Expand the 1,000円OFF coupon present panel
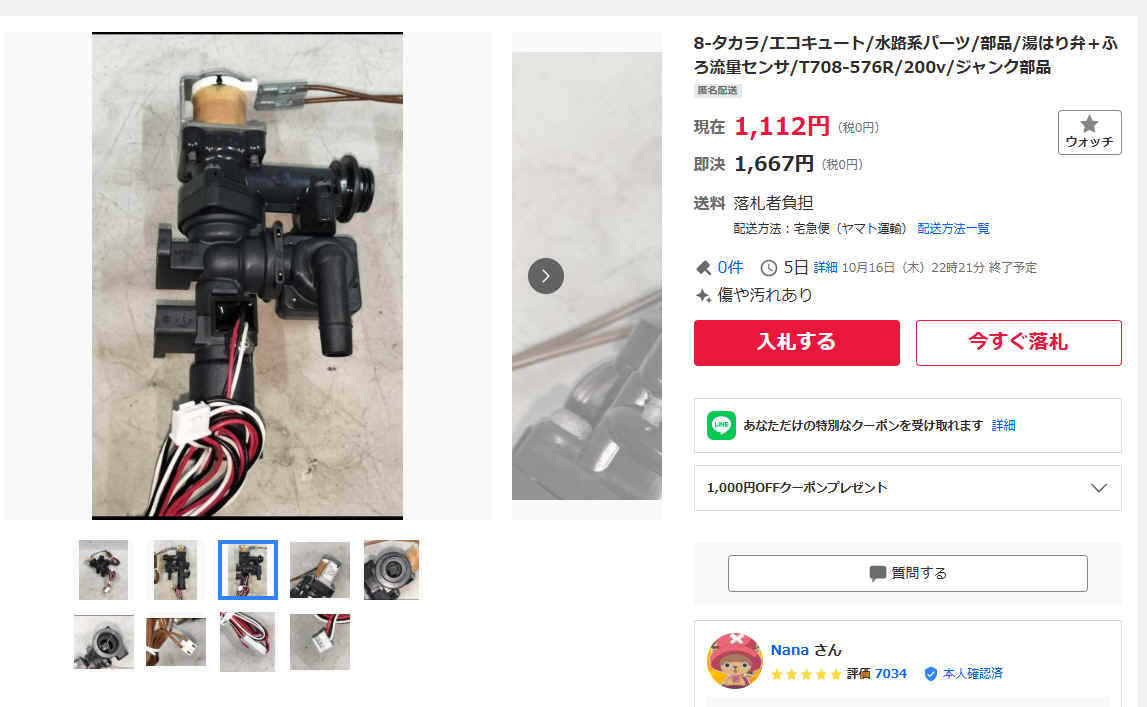1147x707 pixels. point(907,488)
